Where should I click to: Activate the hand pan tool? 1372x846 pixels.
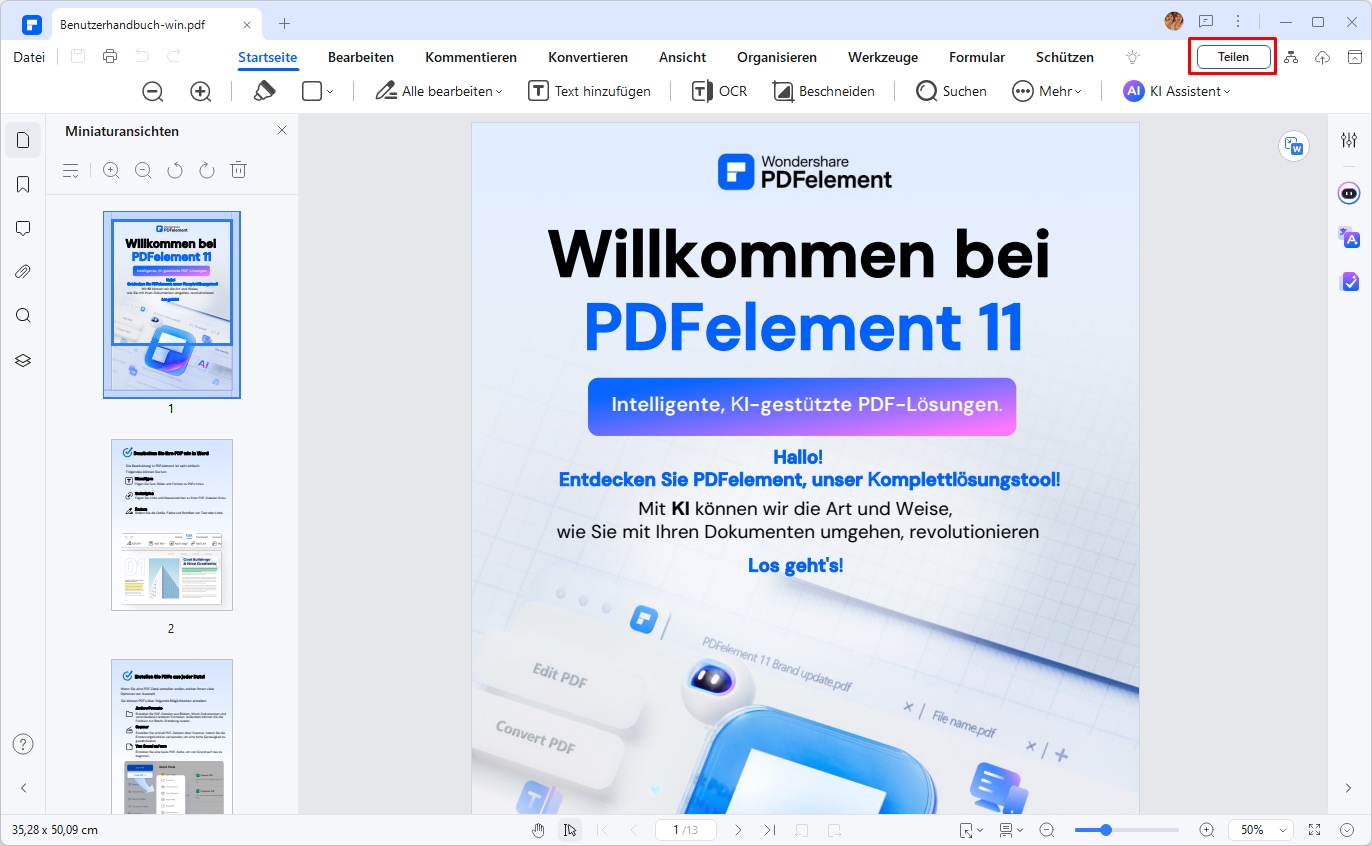point(538,830)
